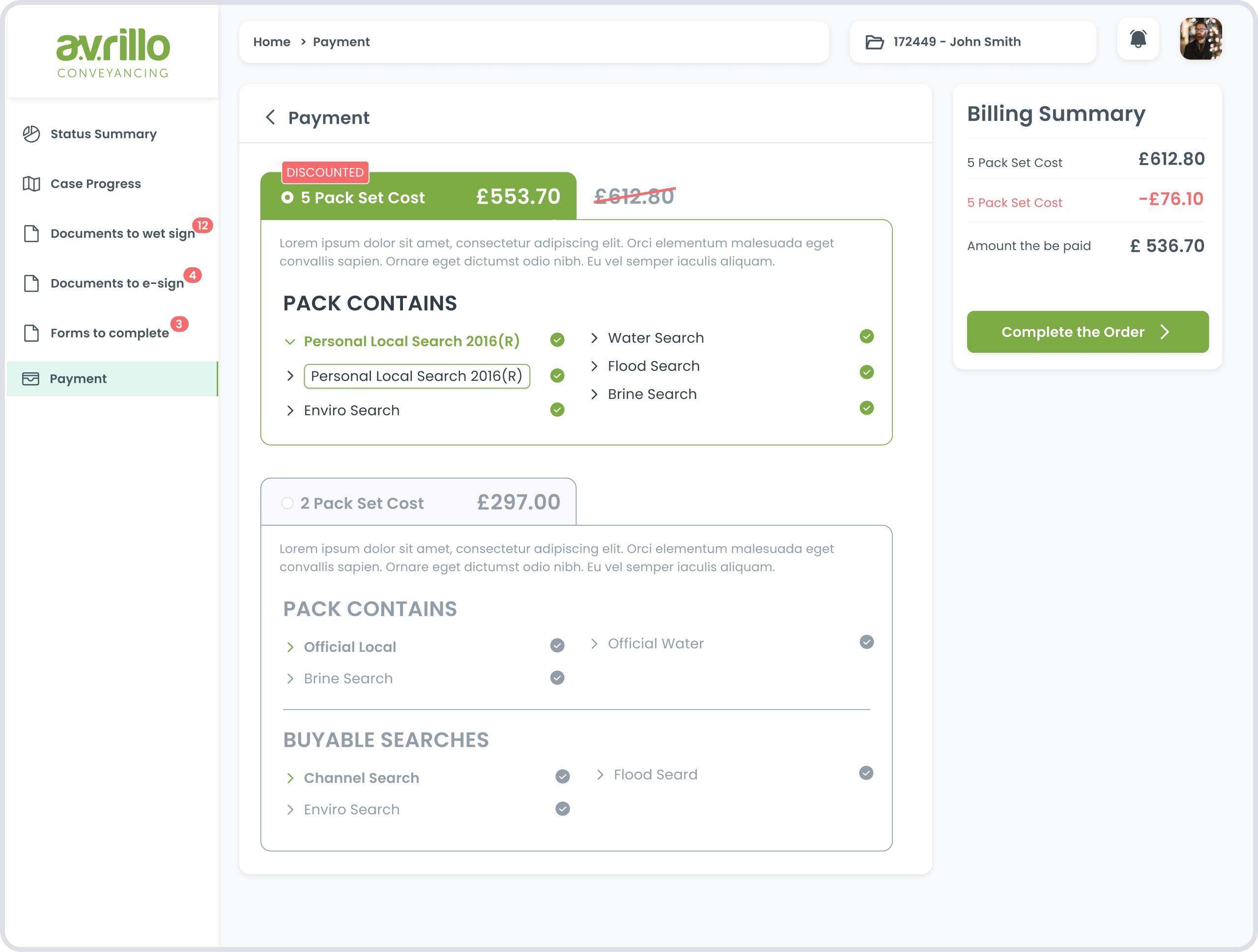Click the Payment card icon in sidebar
Image resolution: width=1258 pixels, height=952 pixels.
(30, 379)
